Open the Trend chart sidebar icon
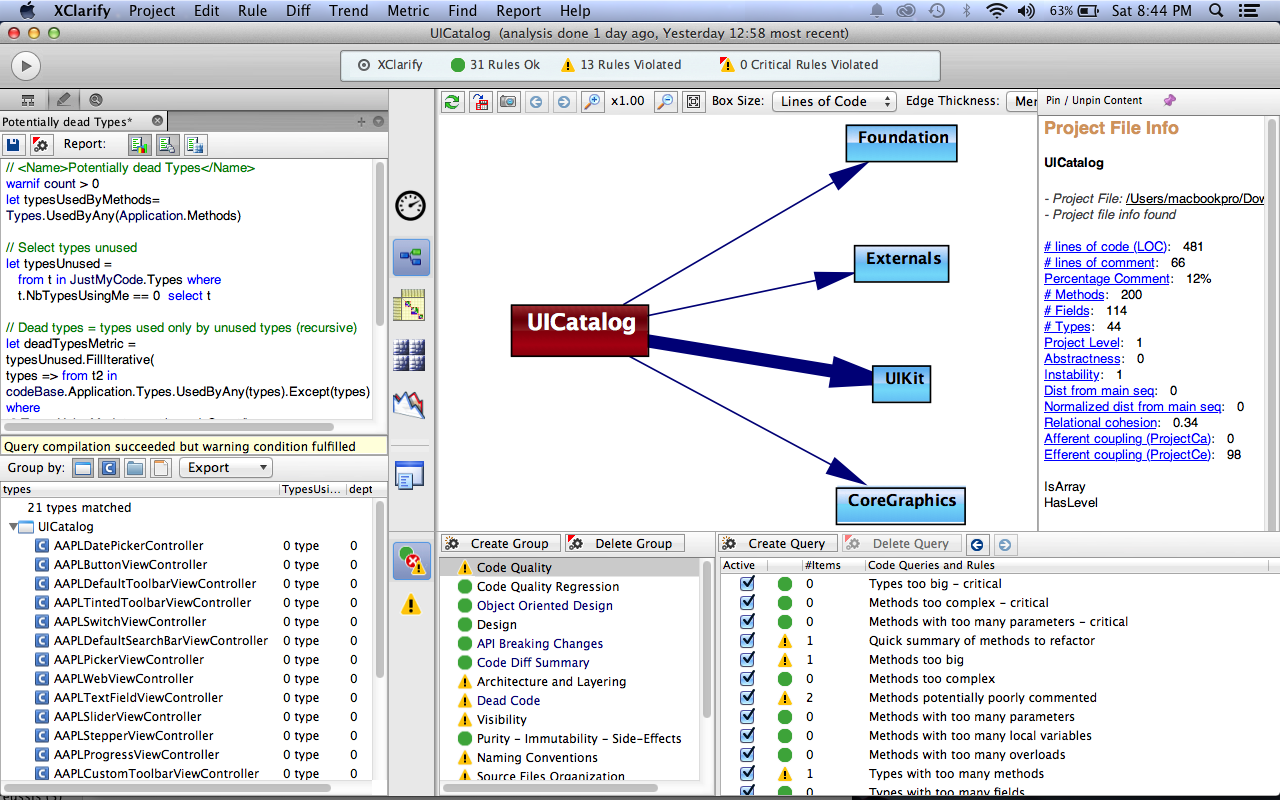The height and width of the screenshot is (800, 1280). pos(411,404)
